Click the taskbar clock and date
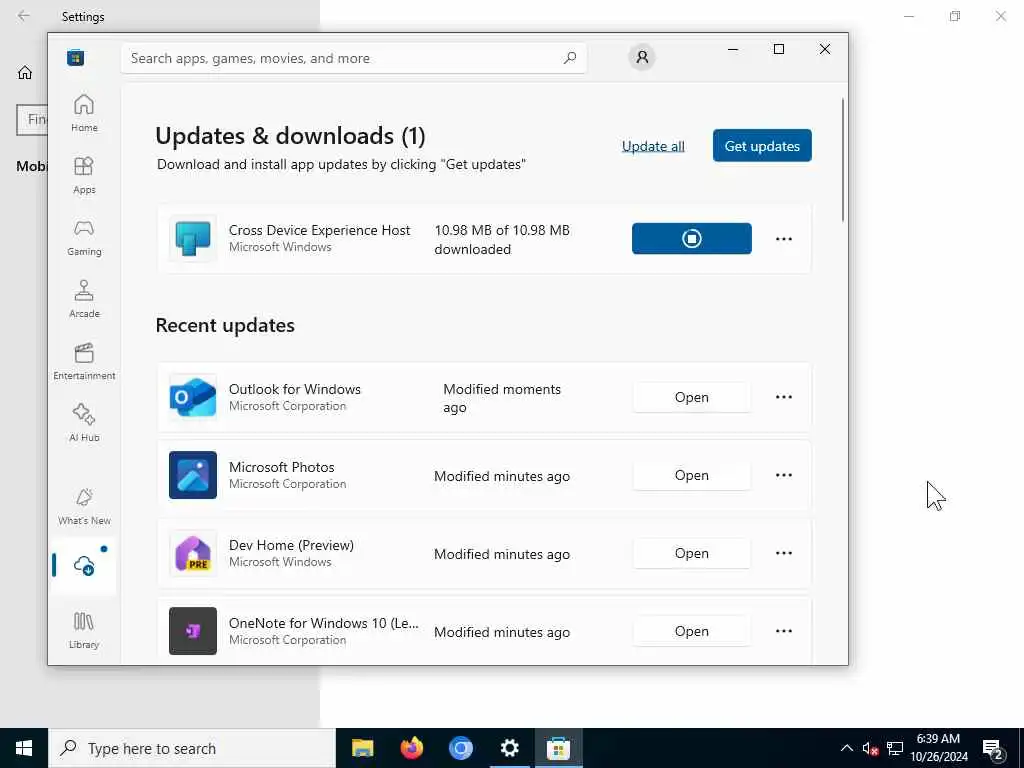1024x768 pixels. click(939, 748)
